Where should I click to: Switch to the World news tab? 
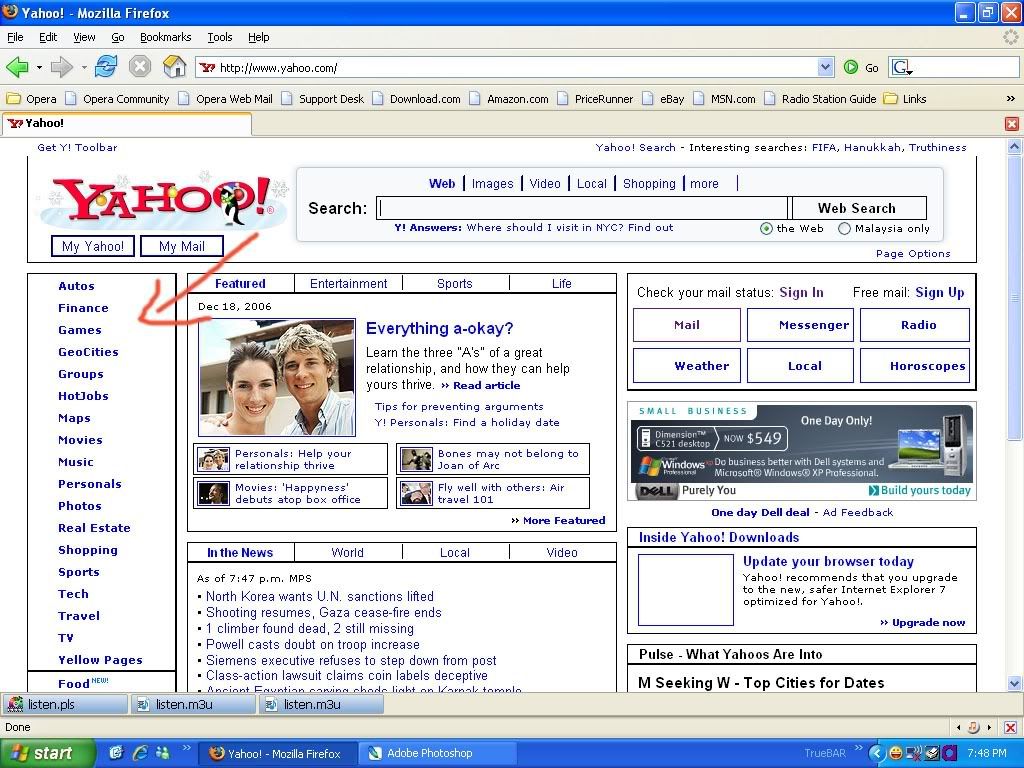347,552
